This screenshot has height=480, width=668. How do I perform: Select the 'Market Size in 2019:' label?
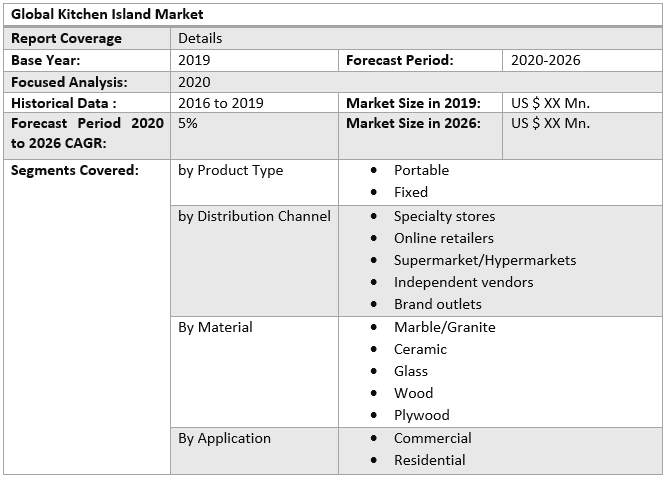pyautogui.click(x=413, y=103)
